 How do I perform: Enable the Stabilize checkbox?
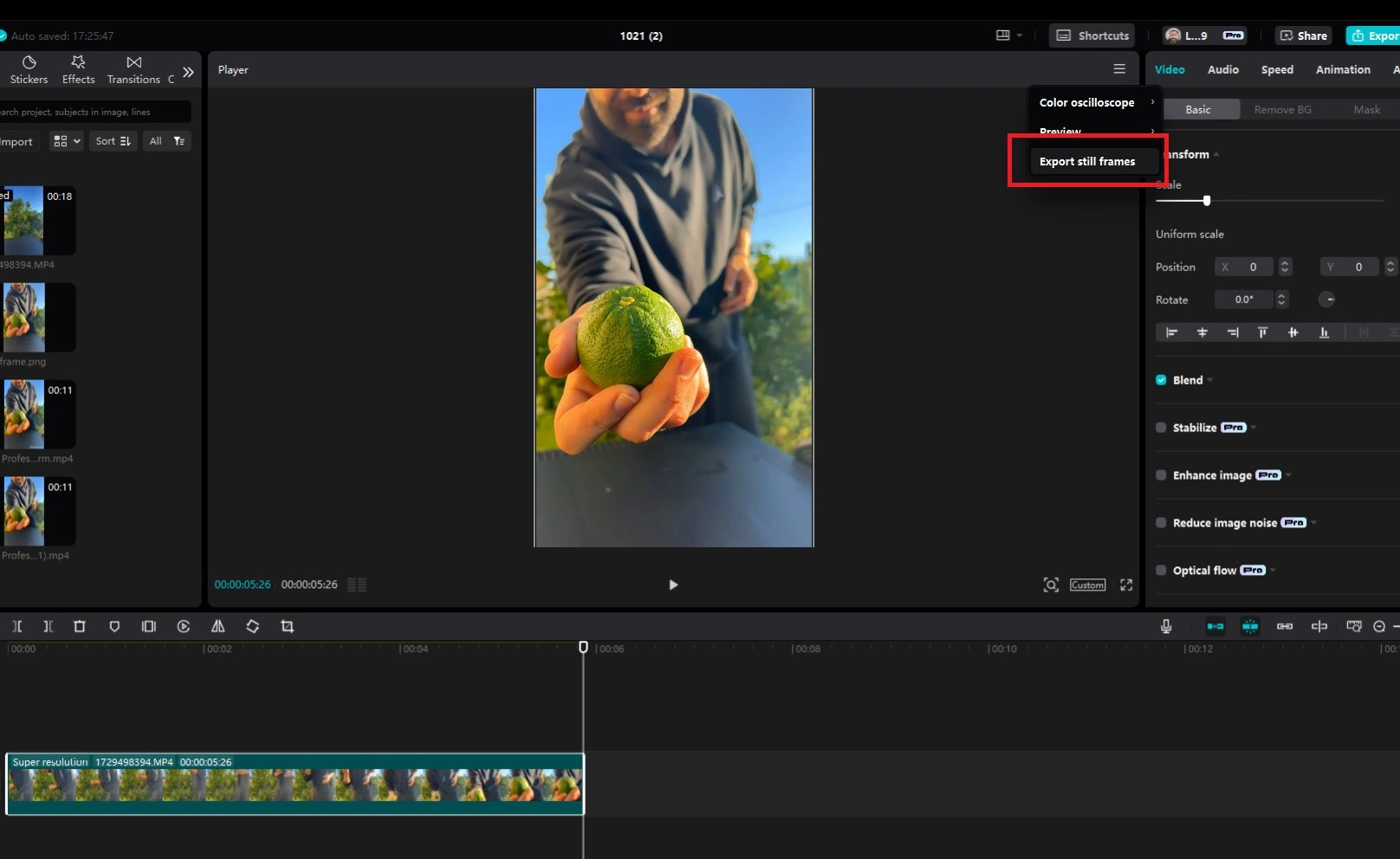[1161, 428]
